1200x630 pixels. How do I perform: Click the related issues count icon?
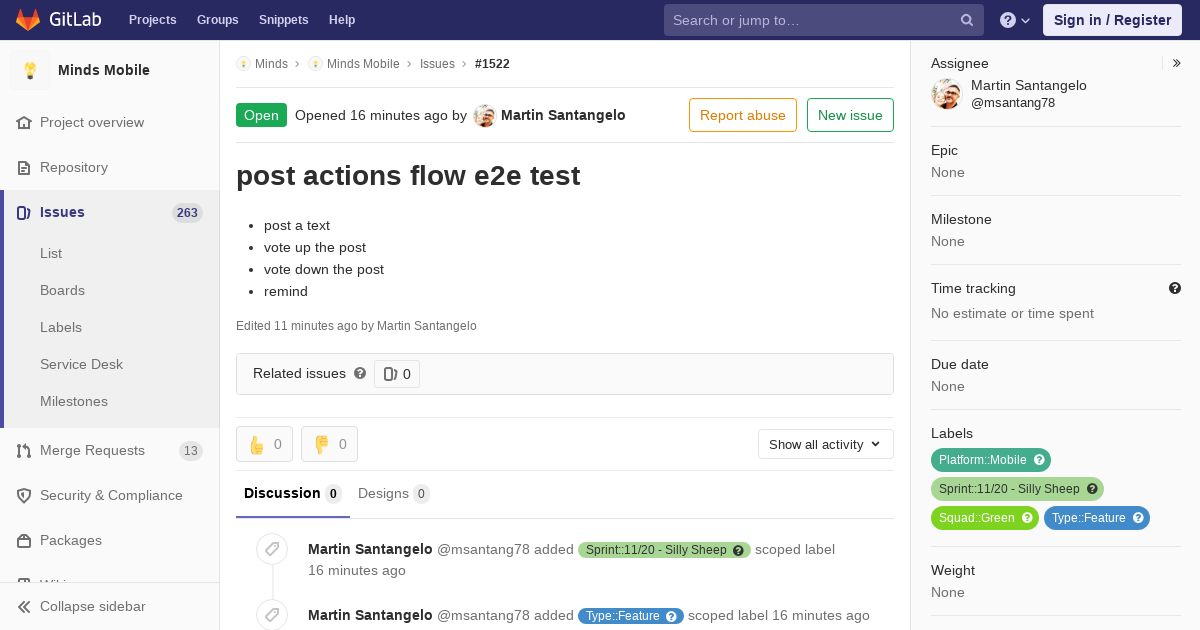click(390, 374)
